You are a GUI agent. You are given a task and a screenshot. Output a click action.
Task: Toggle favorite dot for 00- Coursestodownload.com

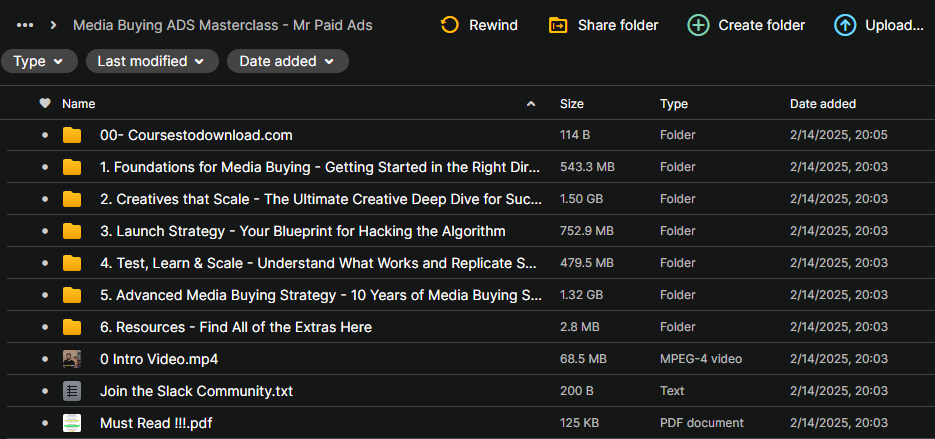point(45,135)
